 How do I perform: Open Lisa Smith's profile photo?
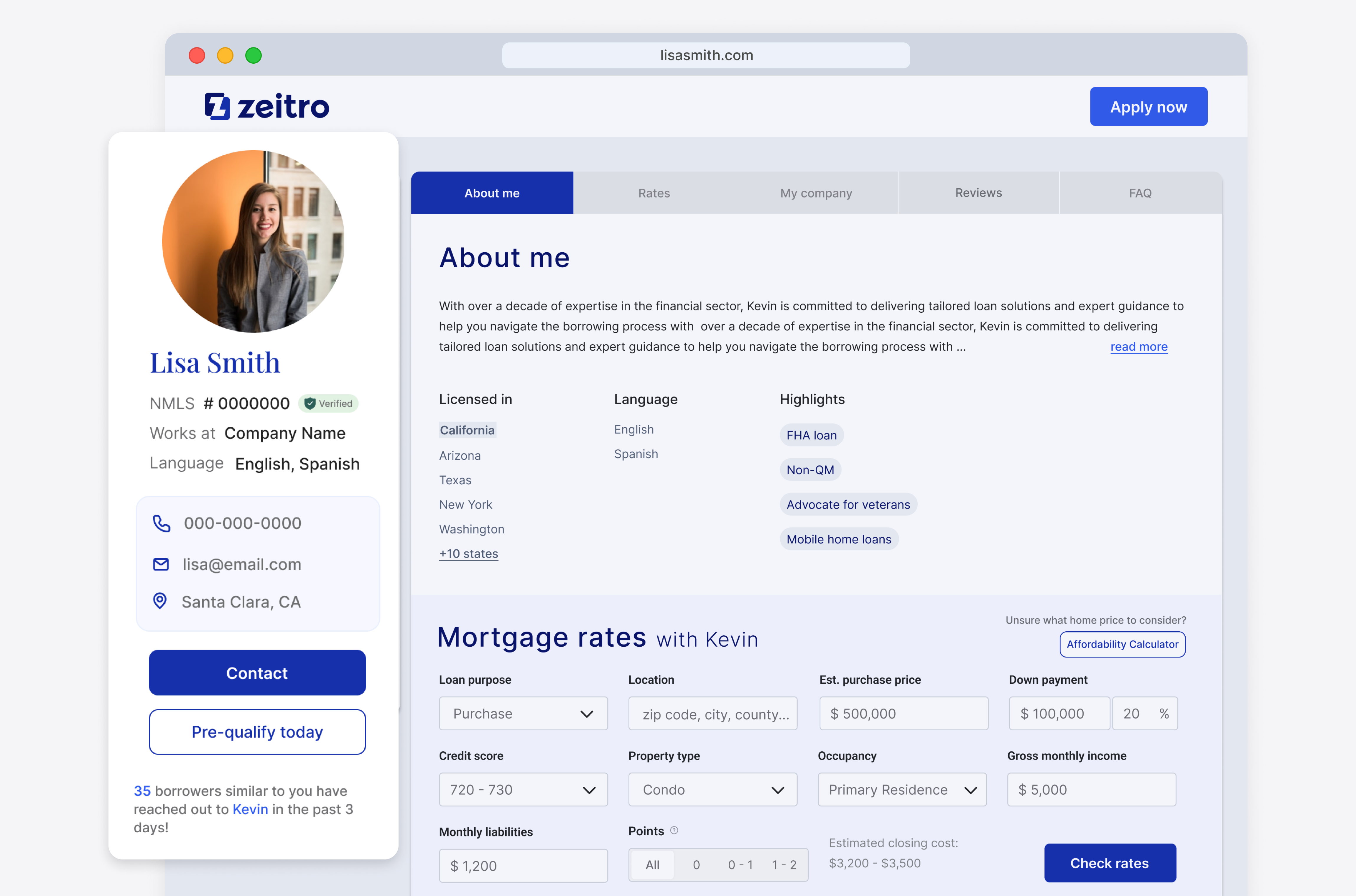coord(253,241)
